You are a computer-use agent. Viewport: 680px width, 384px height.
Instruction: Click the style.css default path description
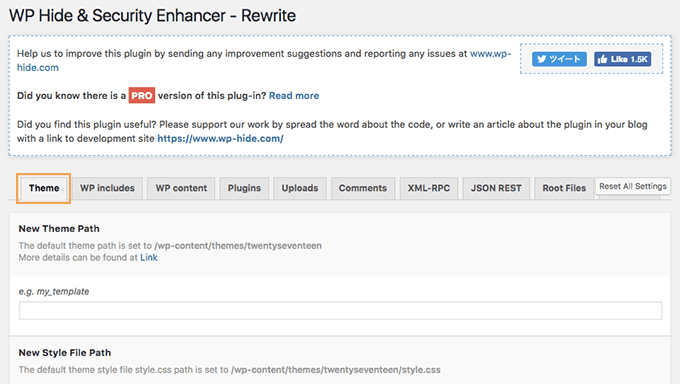(x=229, y=370)
